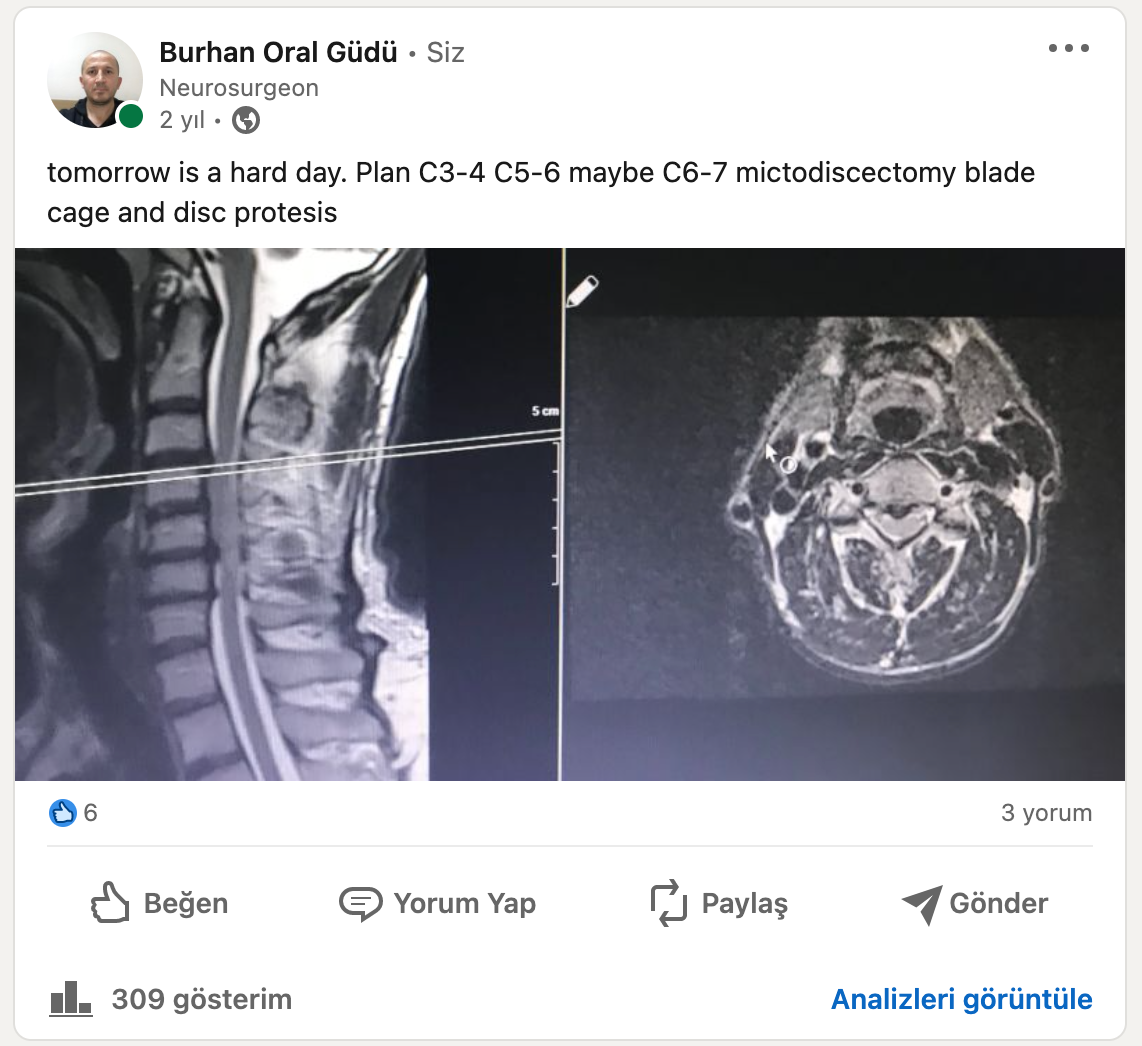Screen dimensions: 1142x1046
Task: Send the post with Gönder
Action: coord(975,903)
